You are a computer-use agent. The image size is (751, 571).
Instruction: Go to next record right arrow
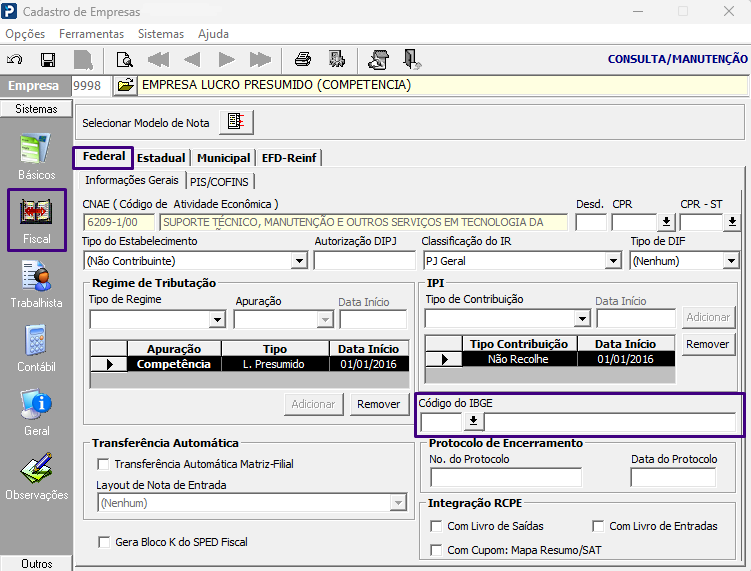[x=226, y=59]
